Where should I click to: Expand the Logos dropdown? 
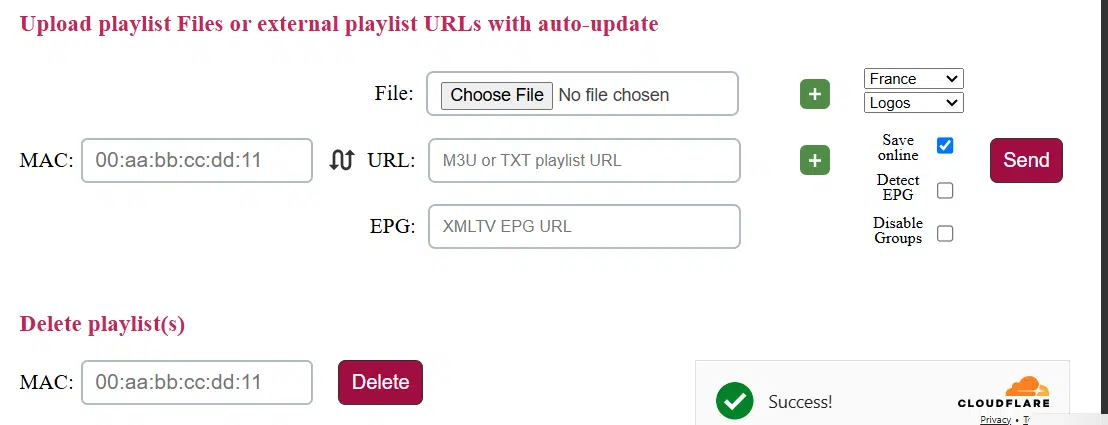912,102
